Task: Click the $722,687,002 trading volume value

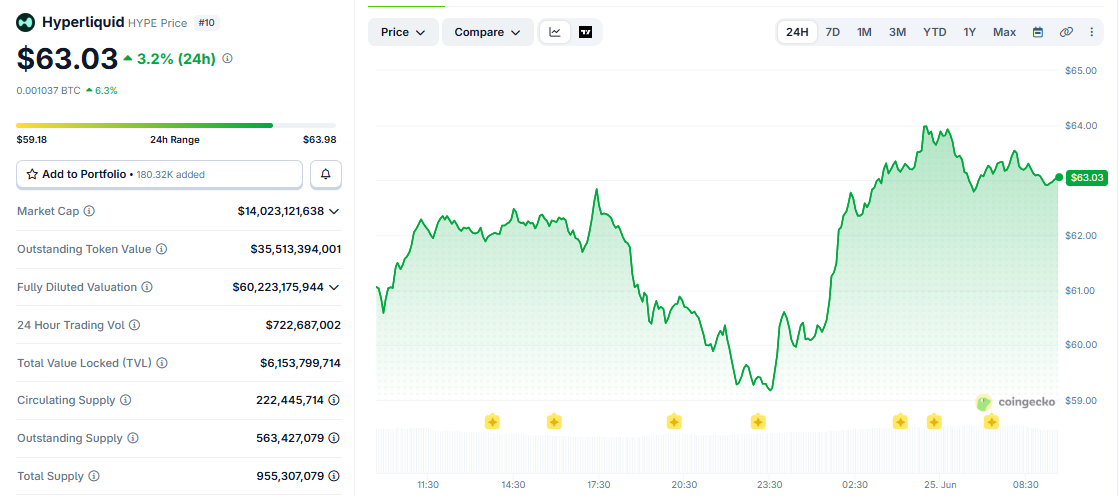Action: [303, 325]
